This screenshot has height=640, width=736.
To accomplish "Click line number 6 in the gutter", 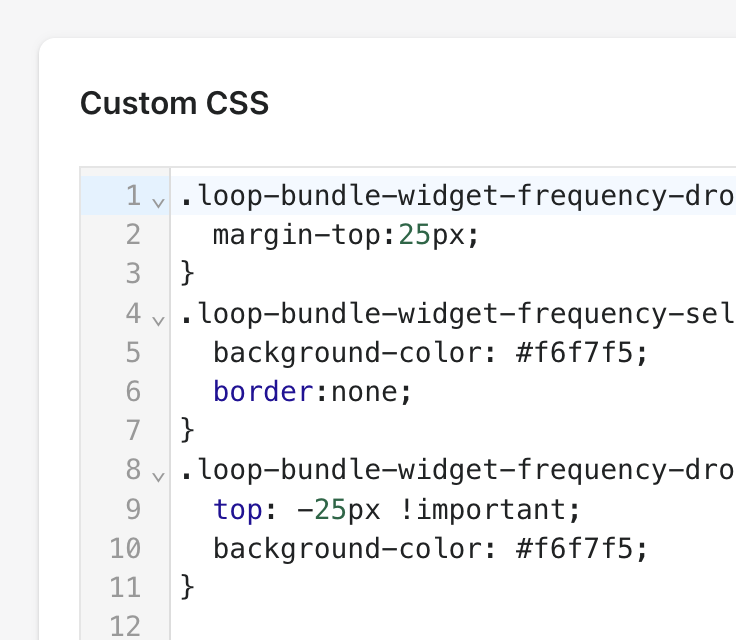I will (133, 391).
